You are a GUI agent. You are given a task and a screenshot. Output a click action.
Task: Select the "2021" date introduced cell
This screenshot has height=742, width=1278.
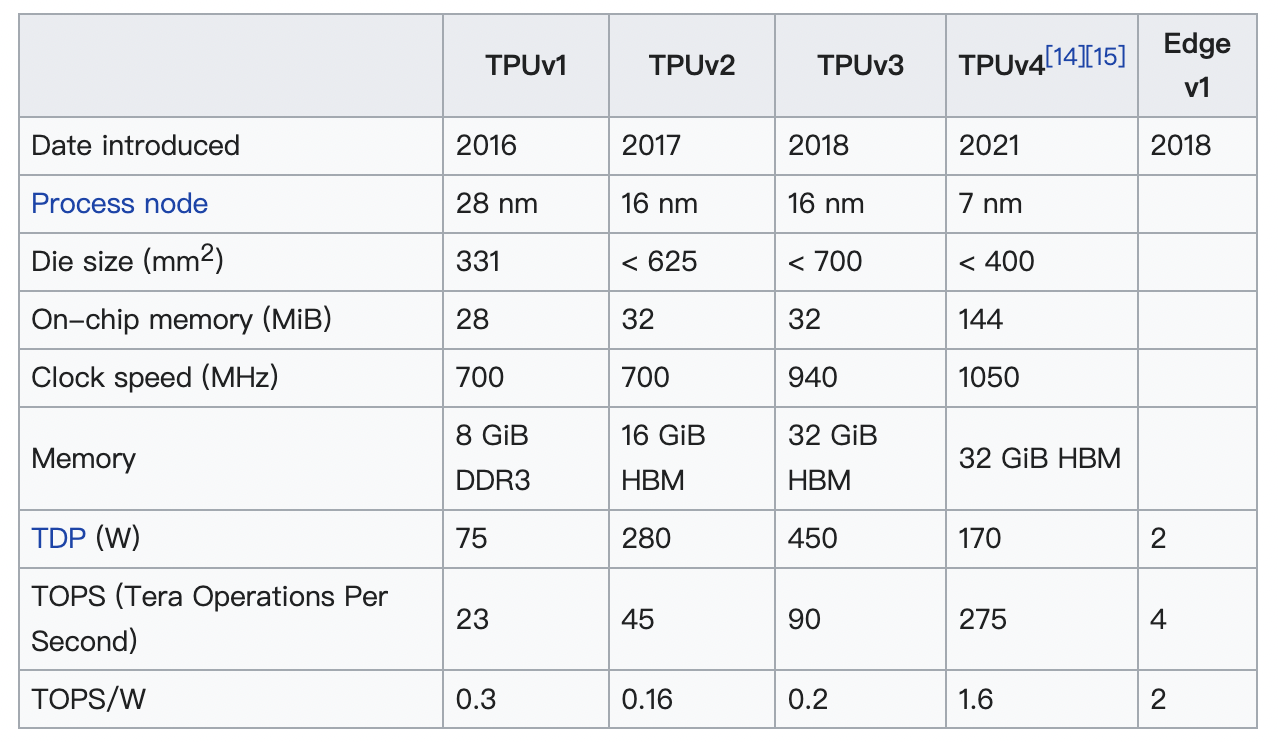click(989, 146)
